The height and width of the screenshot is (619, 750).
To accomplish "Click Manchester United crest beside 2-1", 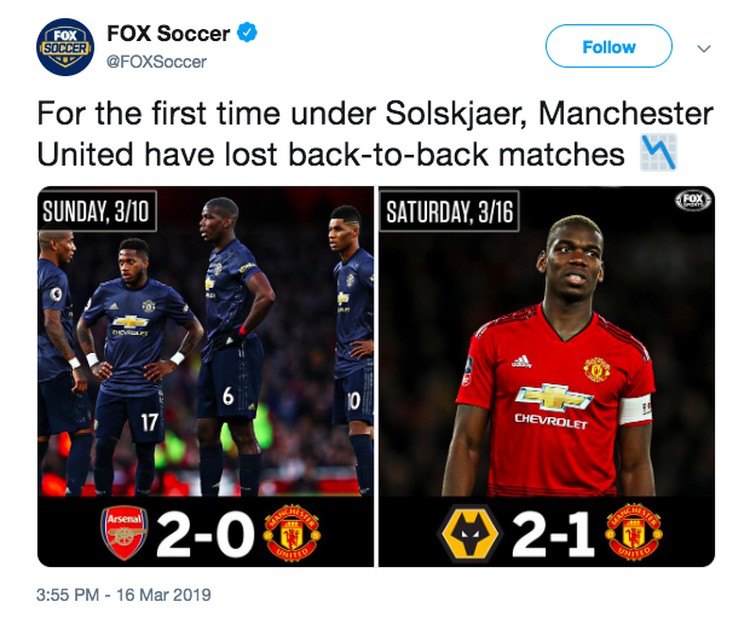I will (634, 532).
